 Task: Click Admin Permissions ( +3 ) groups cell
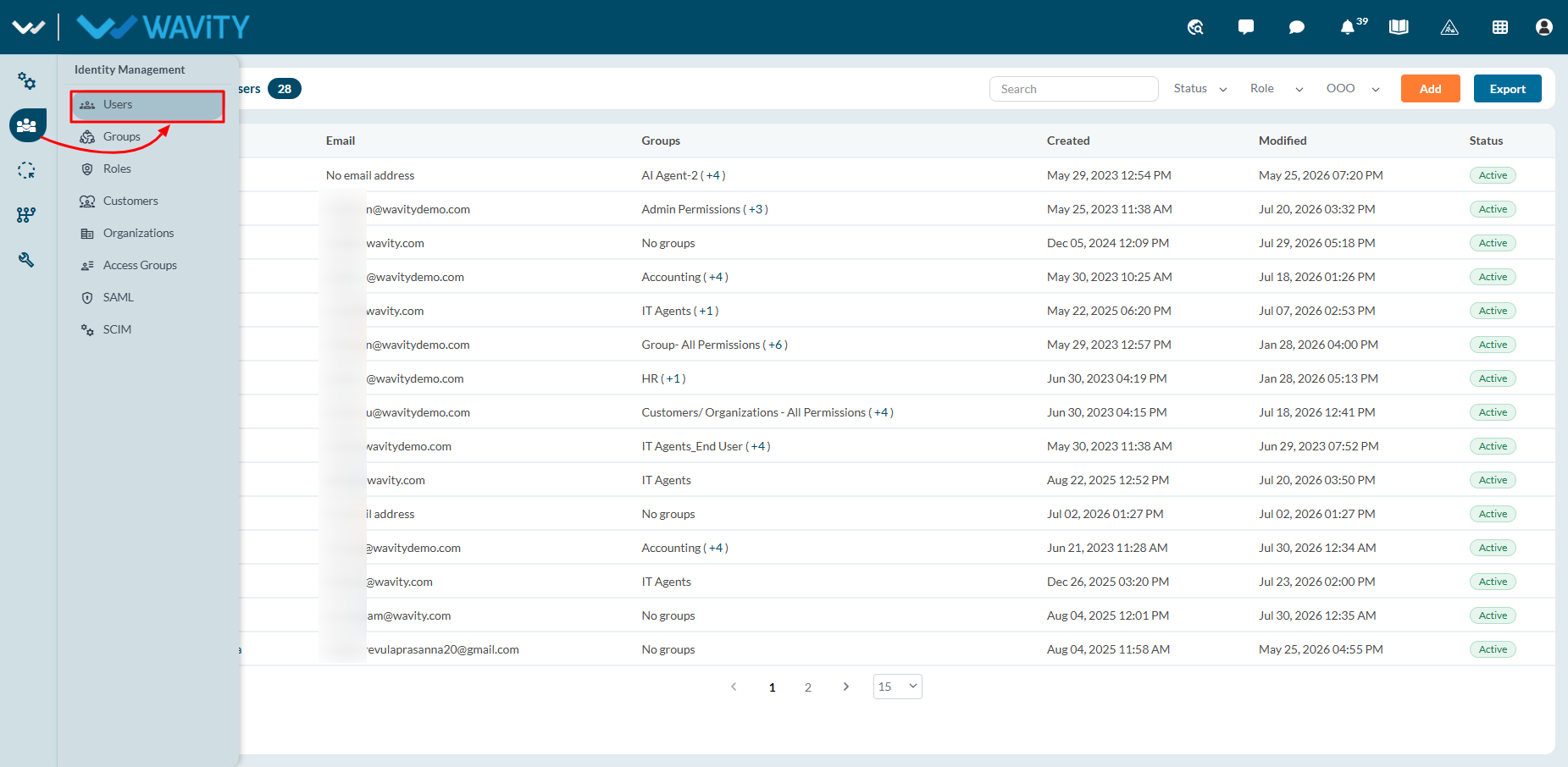coord(705,209)
